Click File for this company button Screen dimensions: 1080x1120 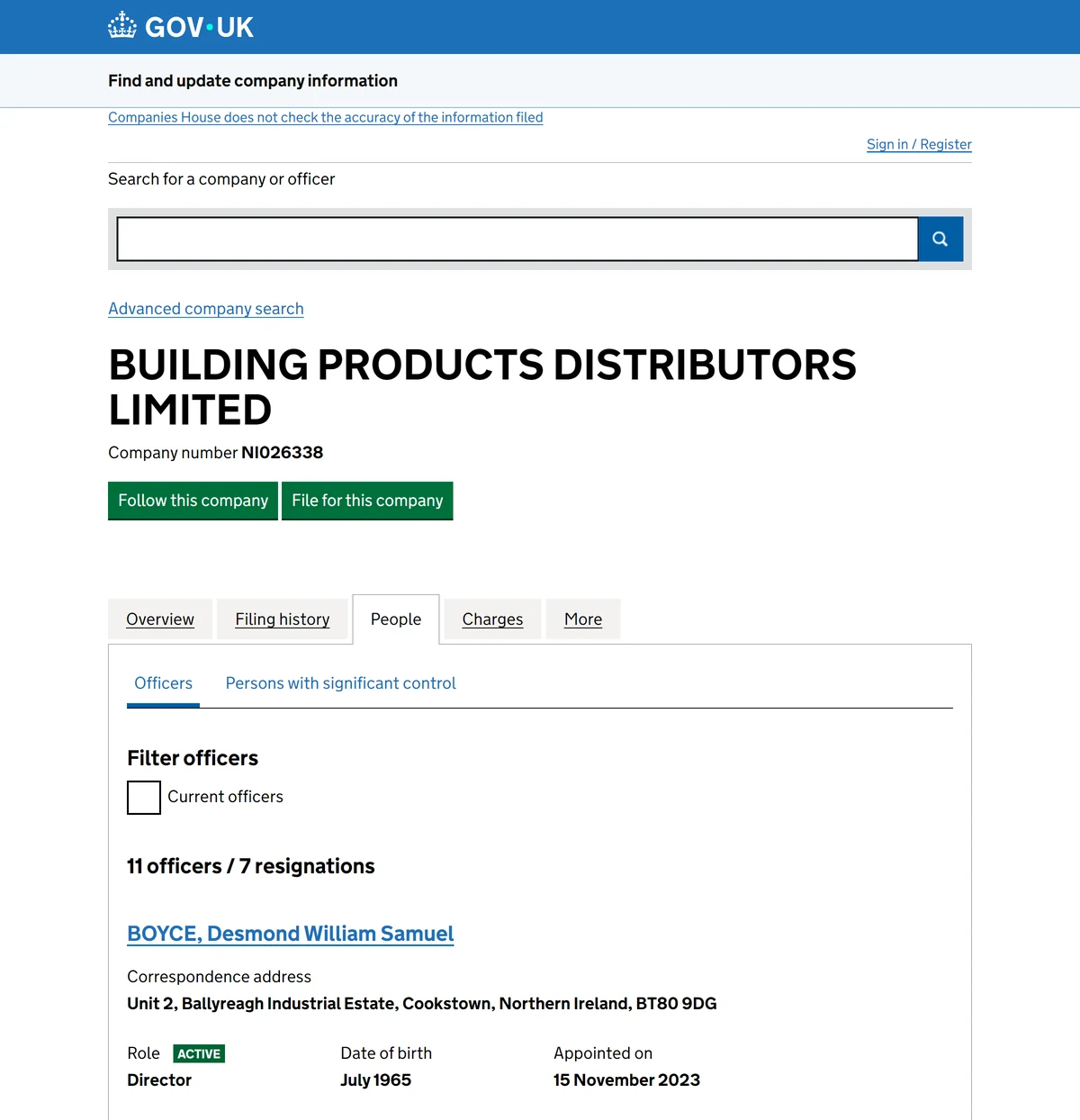(367, 501)
